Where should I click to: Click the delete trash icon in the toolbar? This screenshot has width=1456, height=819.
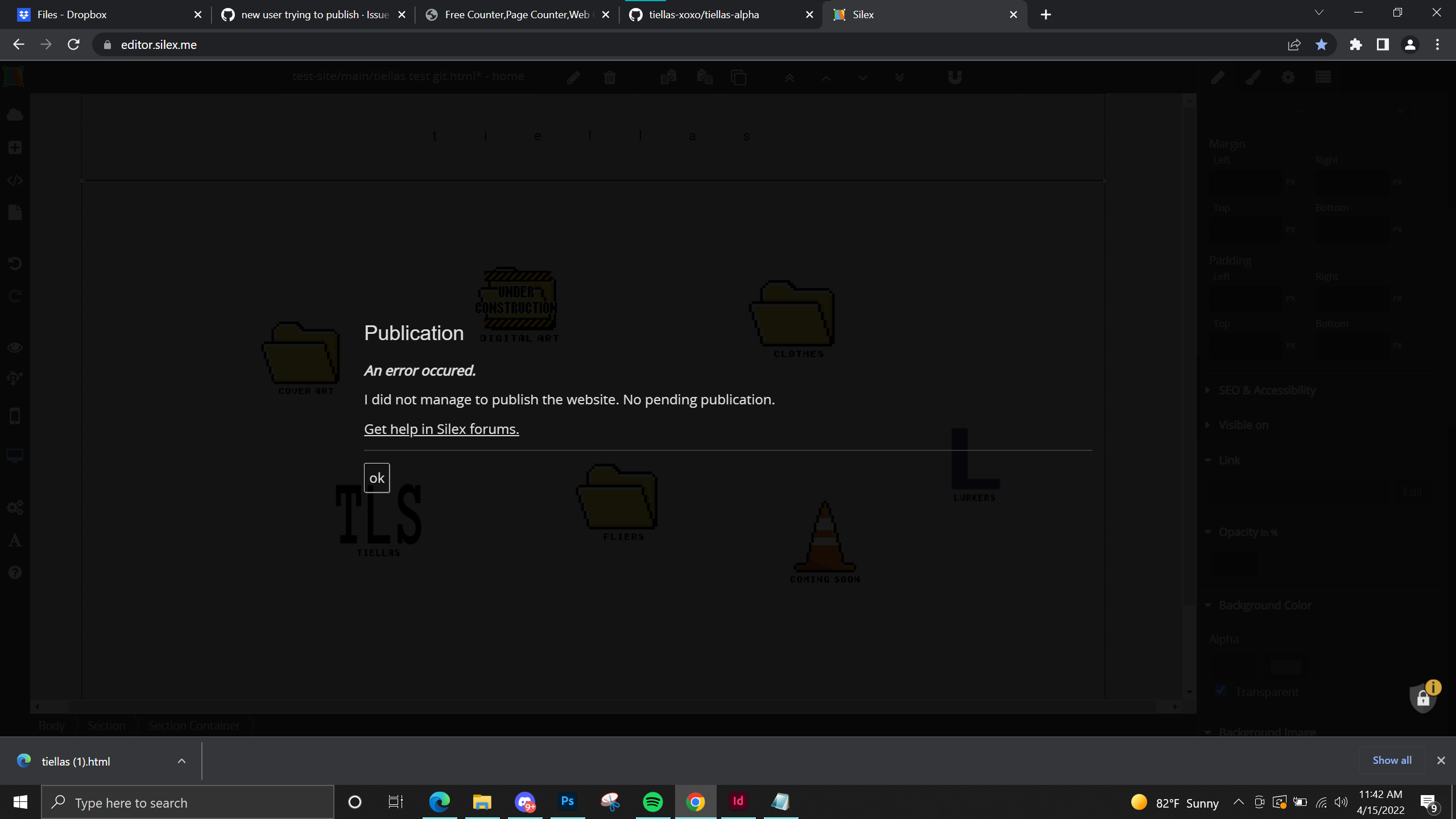pyautogui.click(x=610, y=77)
